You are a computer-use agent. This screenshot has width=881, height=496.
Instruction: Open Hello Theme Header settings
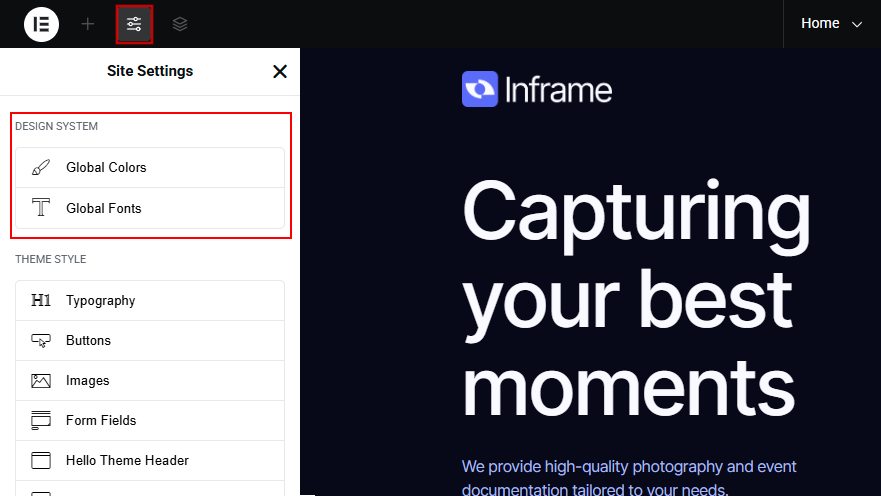coord(127,461)
